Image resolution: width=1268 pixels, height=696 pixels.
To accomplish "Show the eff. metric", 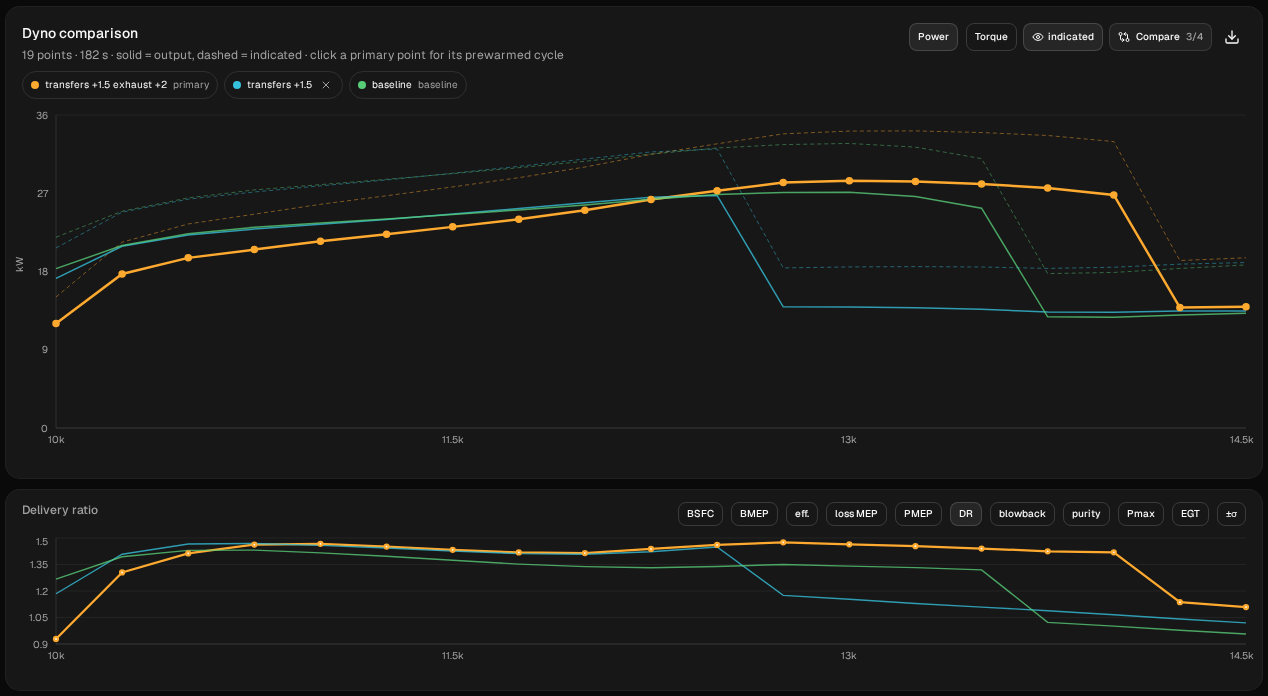I will point(802,514).
